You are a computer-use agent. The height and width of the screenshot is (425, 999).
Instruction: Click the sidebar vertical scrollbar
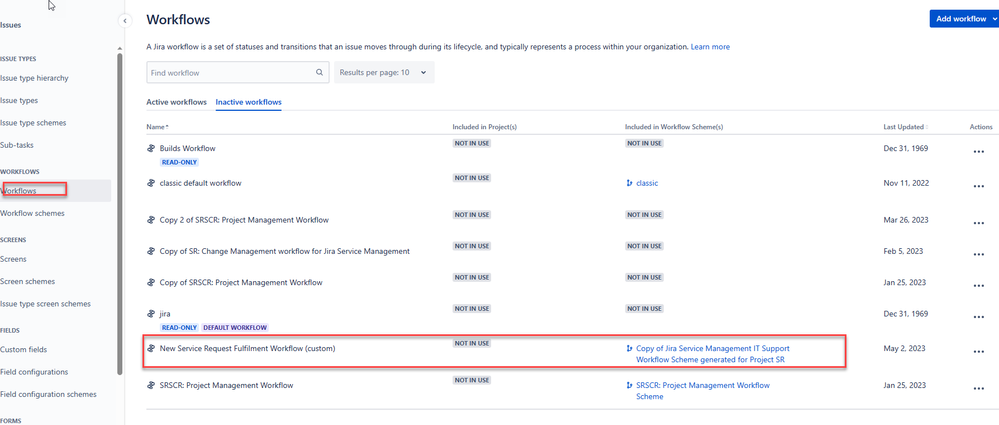coord(119,213)
